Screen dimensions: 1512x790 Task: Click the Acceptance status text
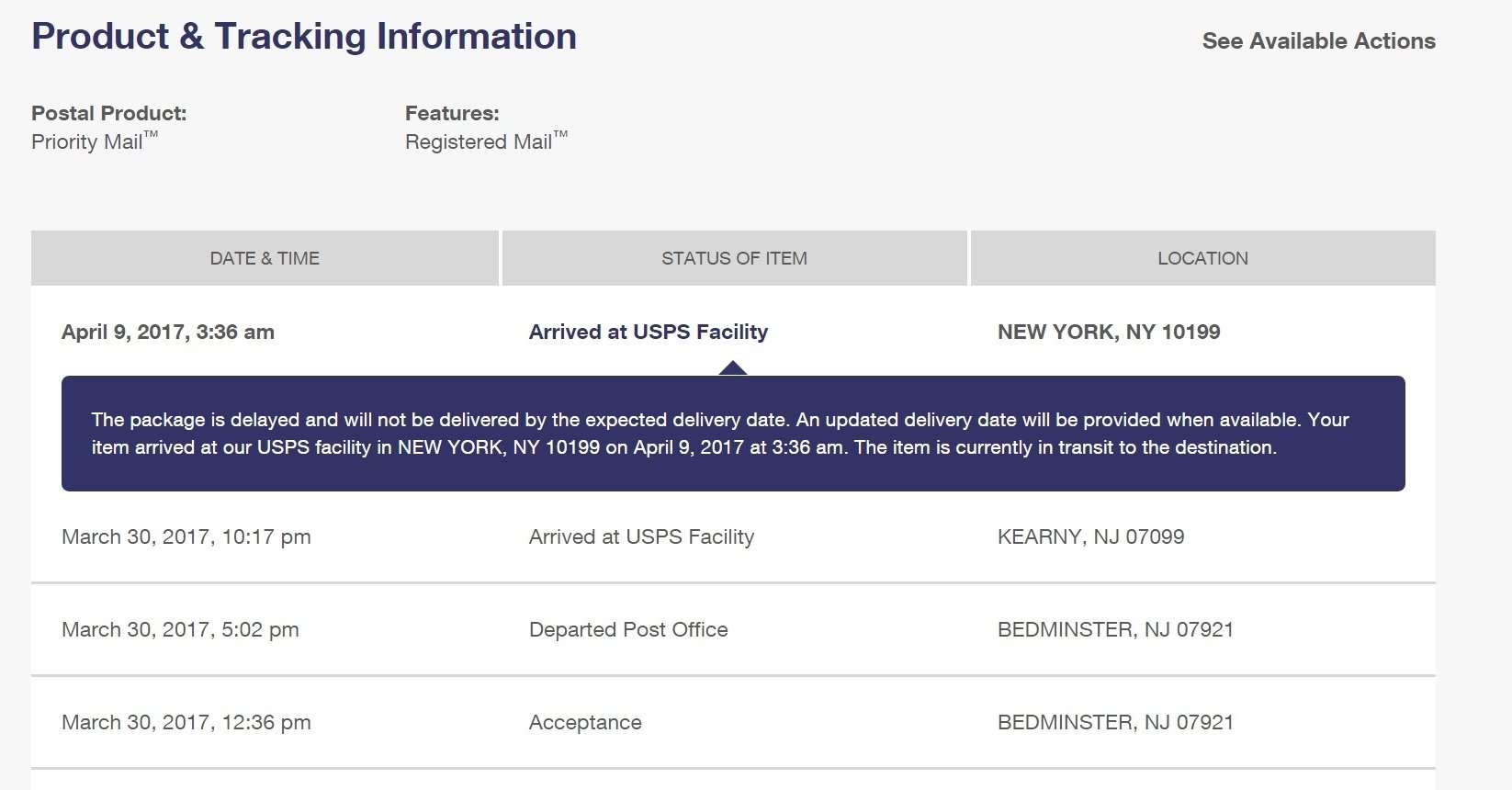(x=585, y=723)
